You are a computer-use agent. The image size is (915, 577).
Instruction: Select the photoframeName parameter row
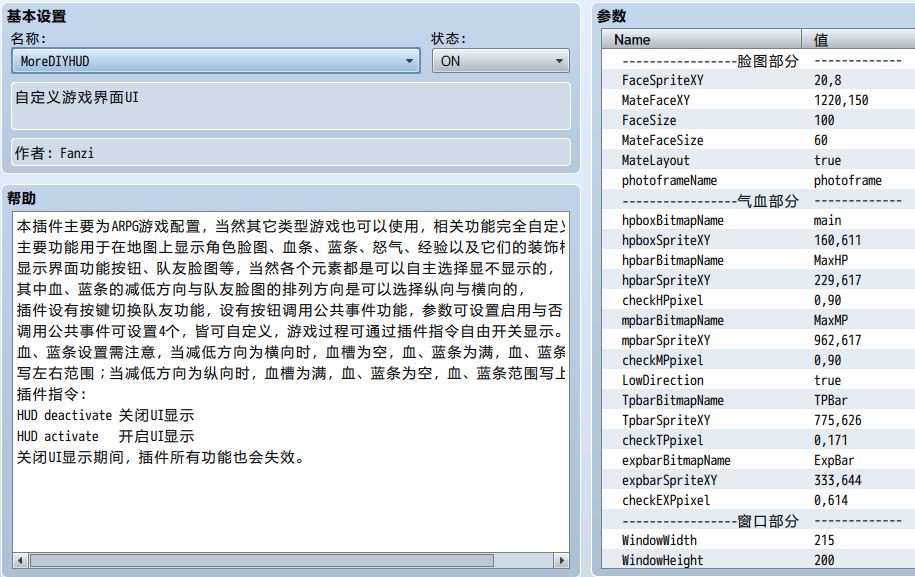(669, 180)
